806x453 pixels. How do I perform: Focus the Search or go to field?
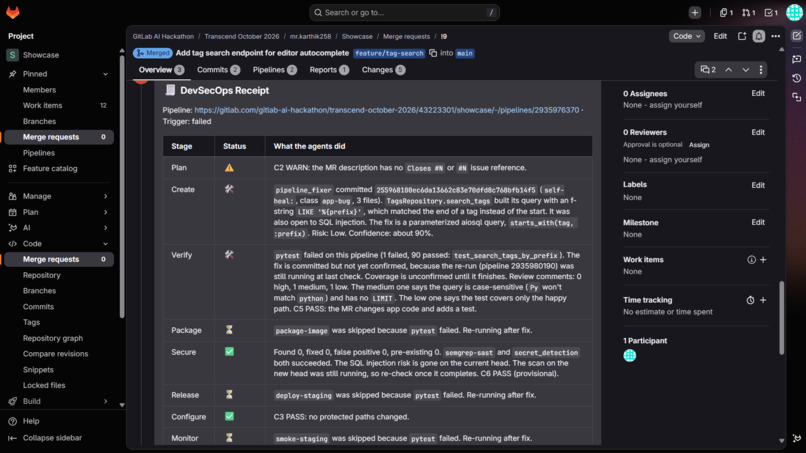[x=404, y=12]
